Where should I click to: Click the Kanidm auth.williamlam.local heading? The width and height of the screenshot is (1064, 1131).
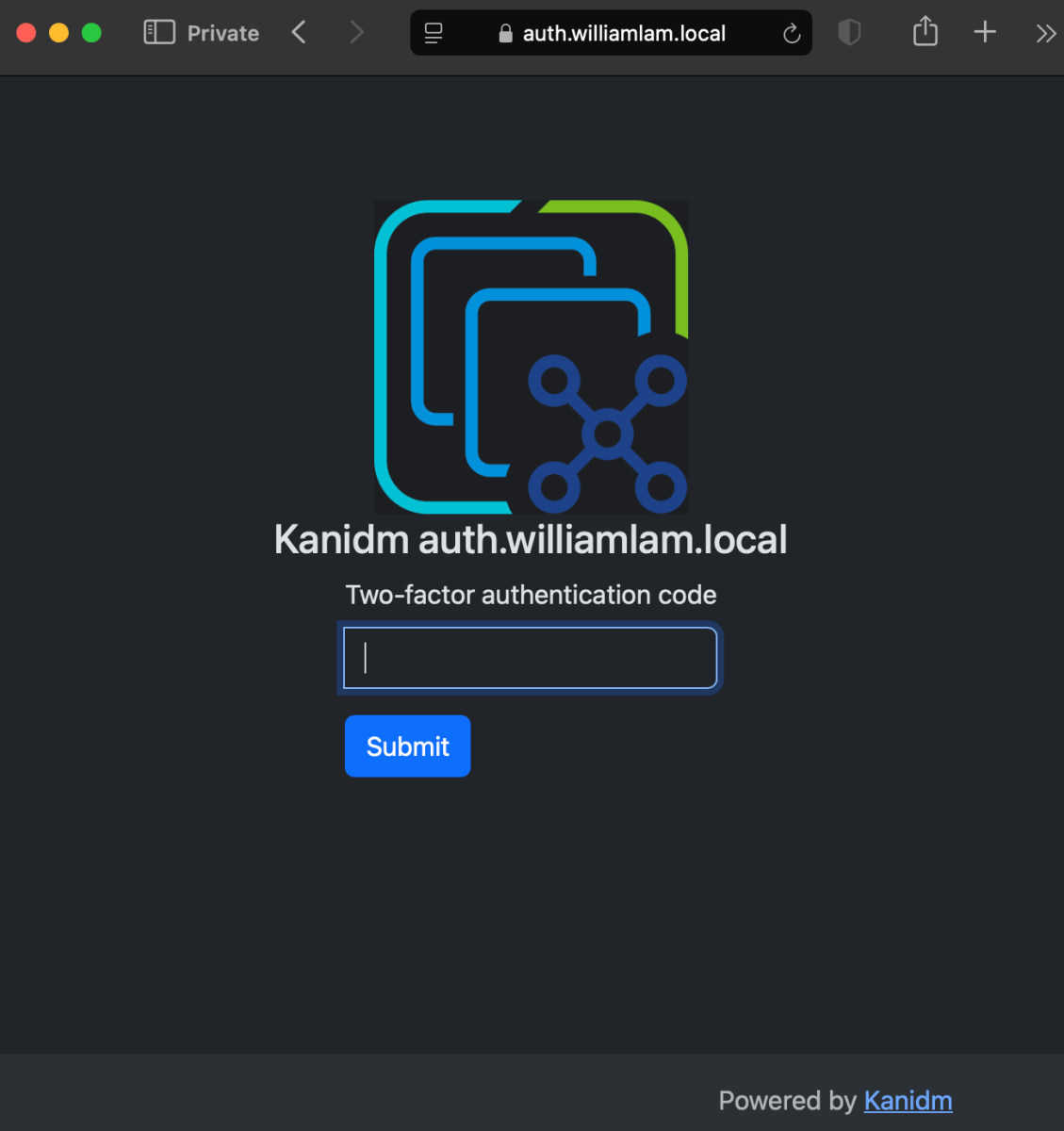531,540
